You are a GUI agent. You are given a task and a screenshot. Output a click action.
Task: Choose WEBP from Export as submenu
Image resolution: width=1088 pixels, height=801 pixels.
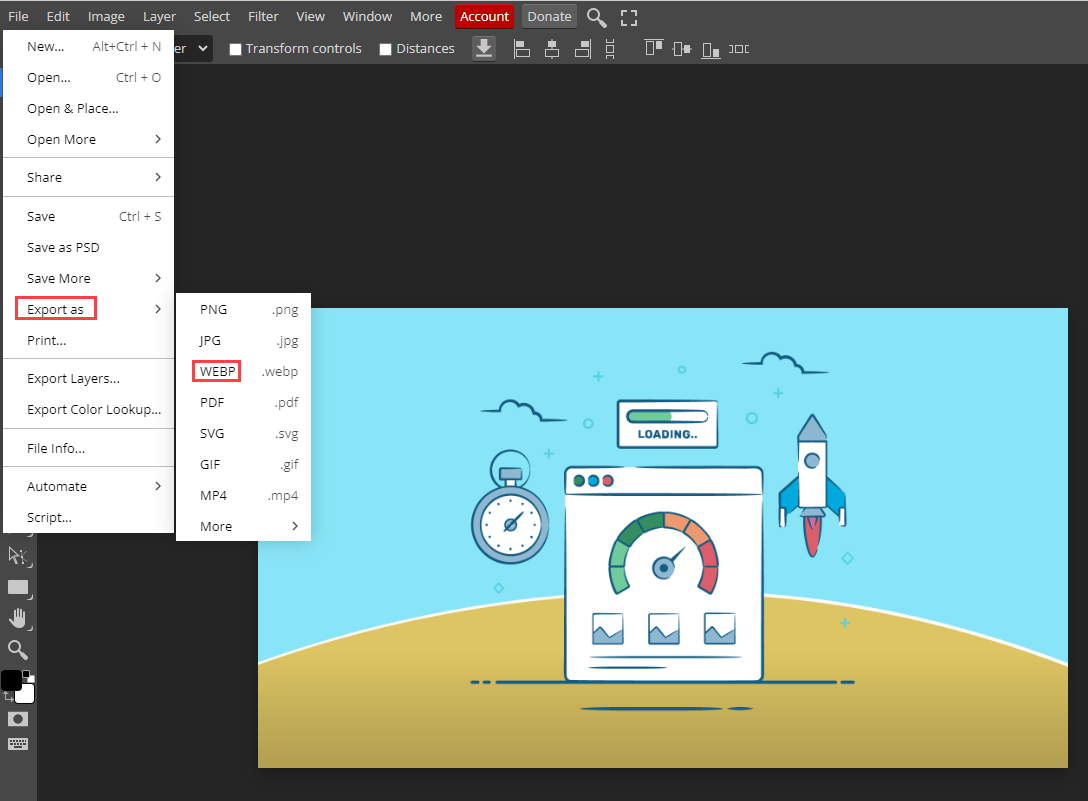click(218, 372)
